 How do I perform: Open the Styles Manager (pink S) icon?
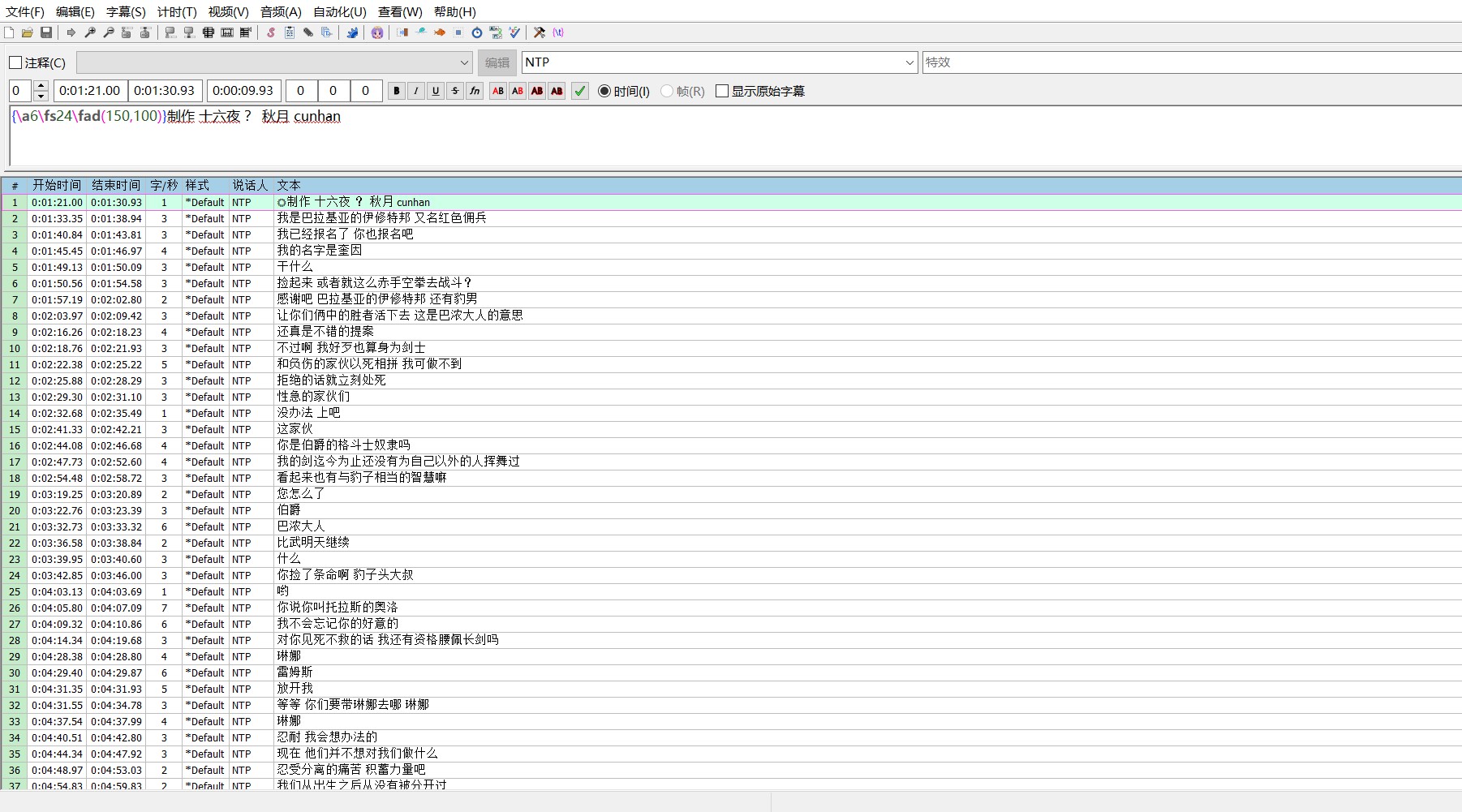271,32
